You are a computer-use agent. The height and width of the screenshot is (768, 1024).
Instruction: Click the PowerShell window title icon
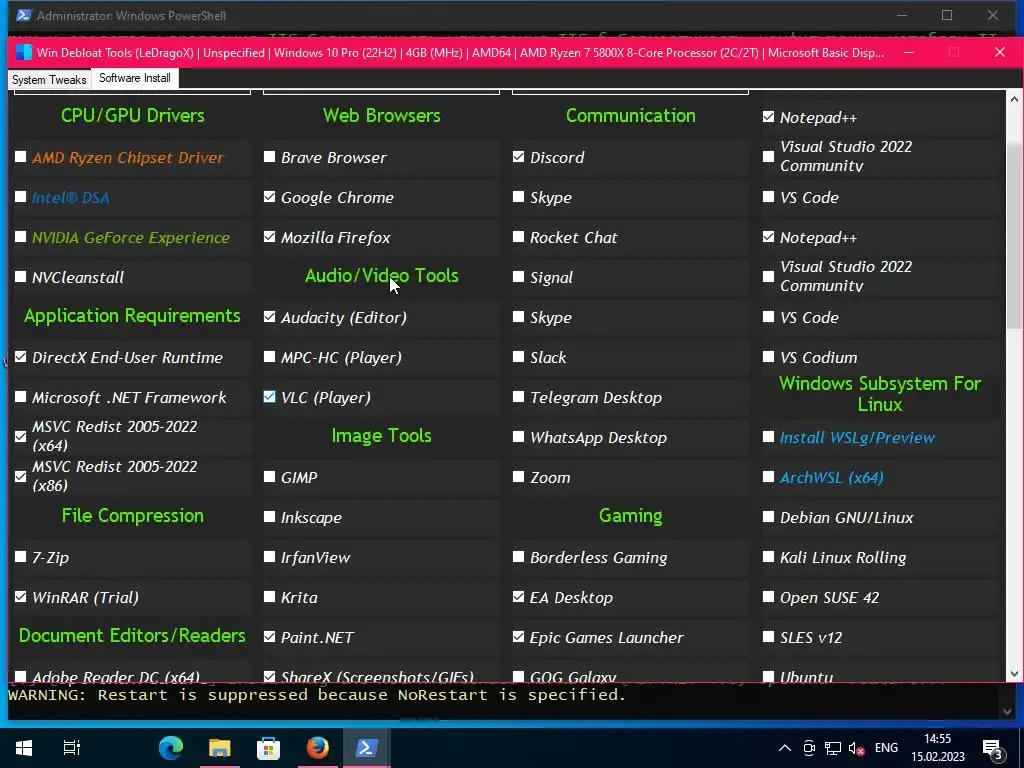(24, 15)
